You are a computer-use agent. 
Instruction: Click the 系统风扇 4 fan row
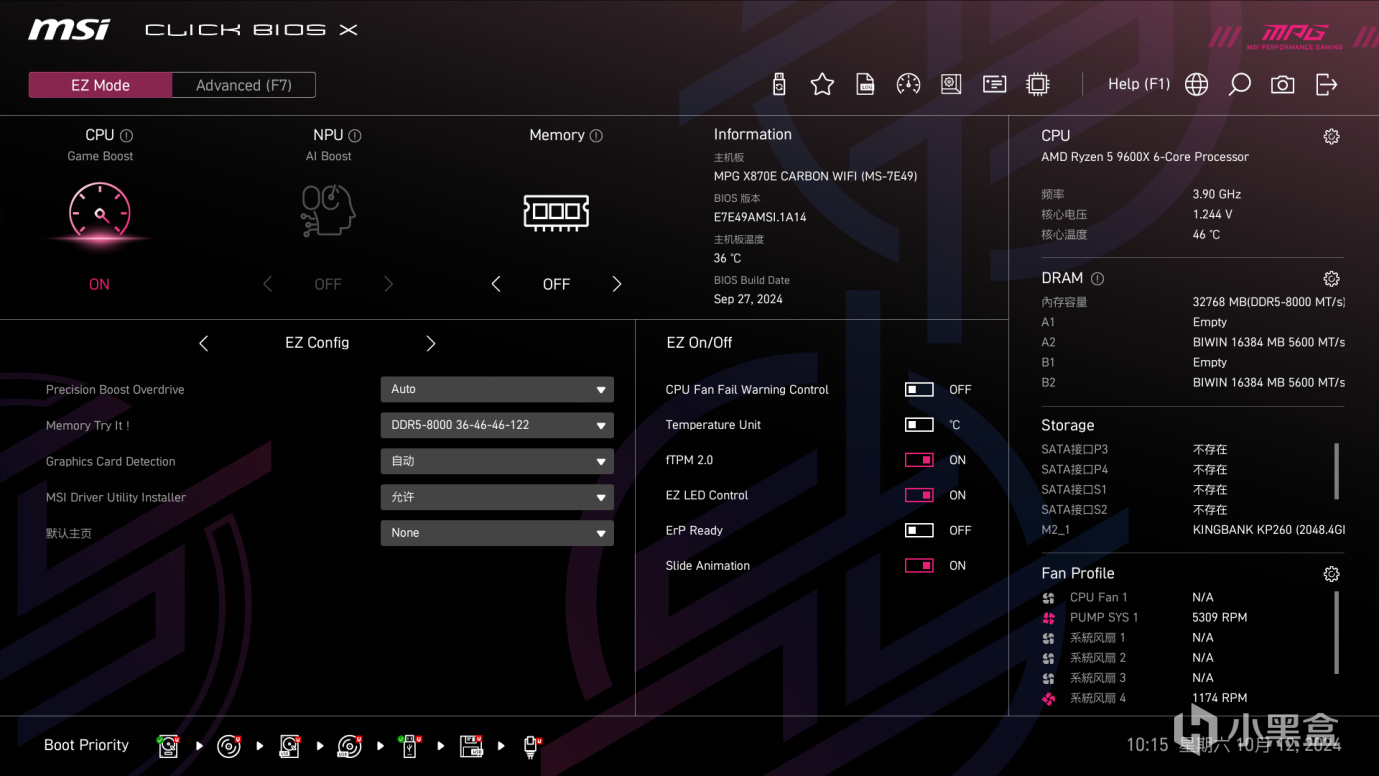(1193, 698)
